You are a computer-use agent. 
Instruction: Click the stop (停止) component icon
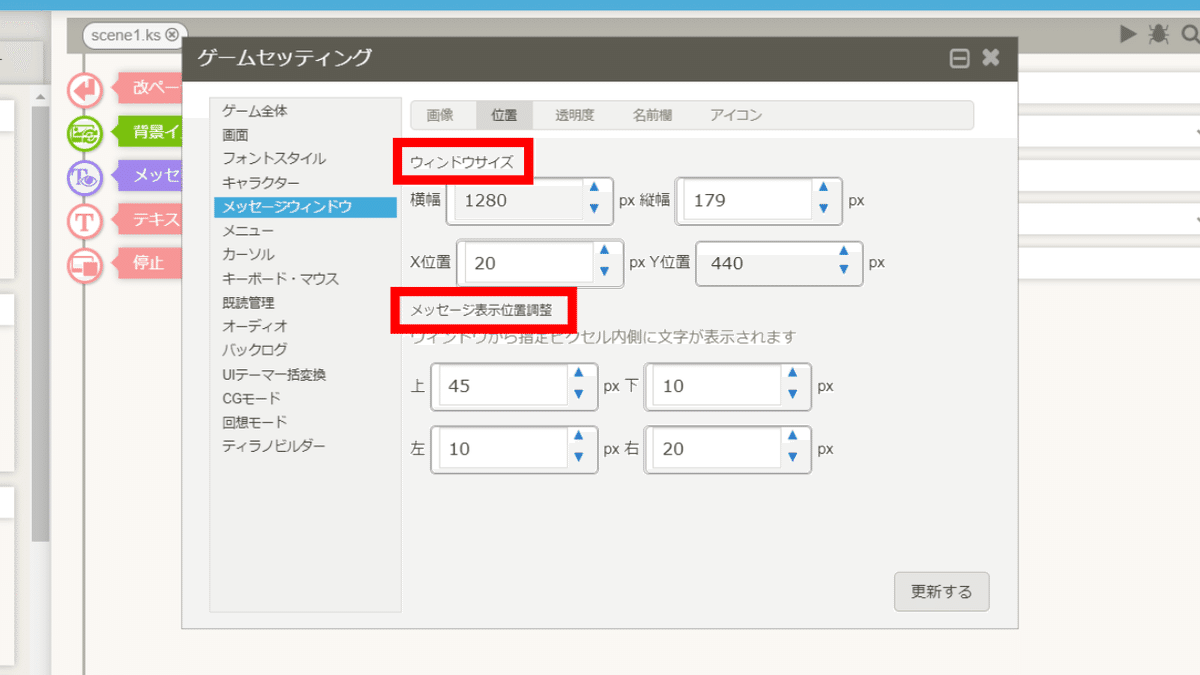coord(86,265)
